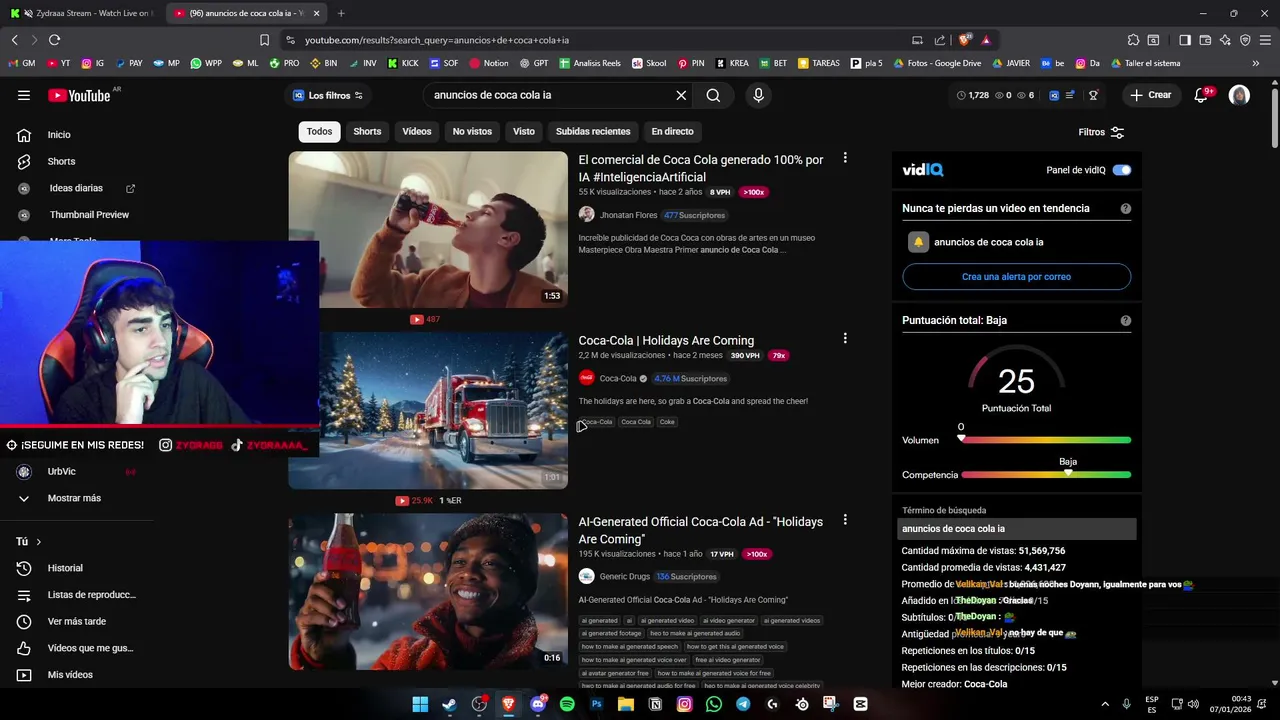Expand the bookmarks bar overflow chevron
This screenshot has height=720, width=1280.
pyautogui.click(x=1255, y=63)
